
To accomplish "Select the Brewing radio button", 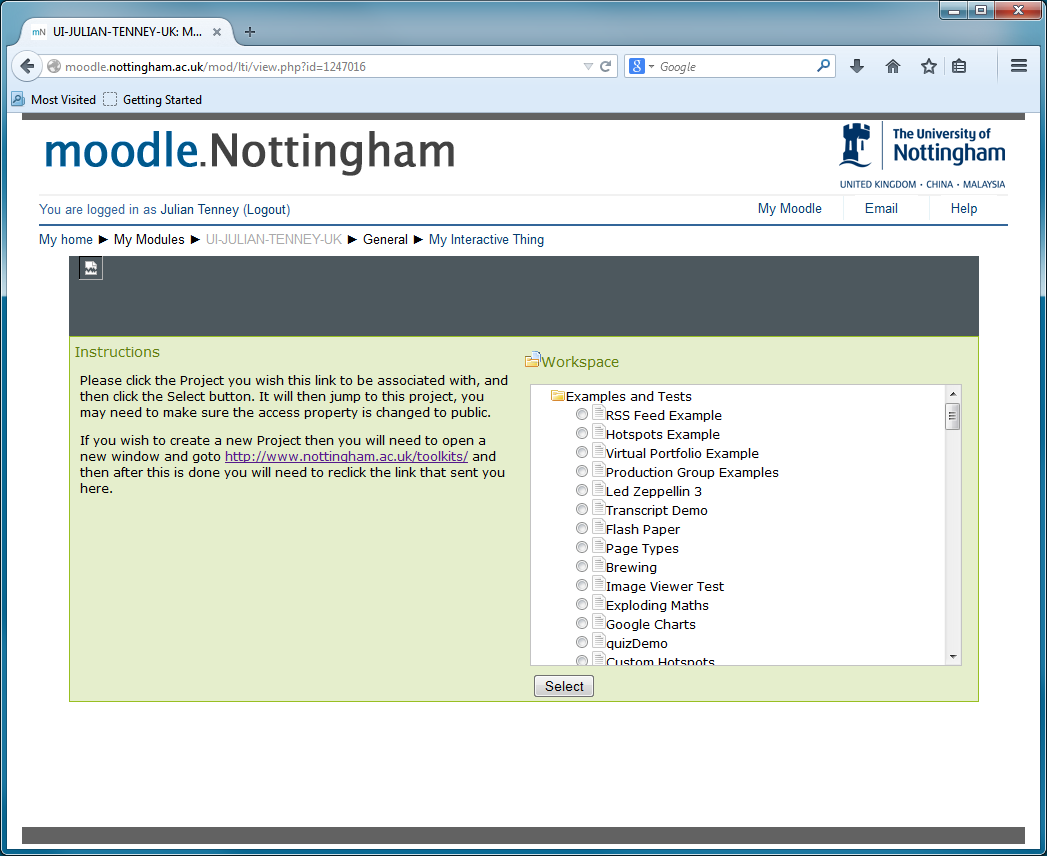I will pos(582,566).
